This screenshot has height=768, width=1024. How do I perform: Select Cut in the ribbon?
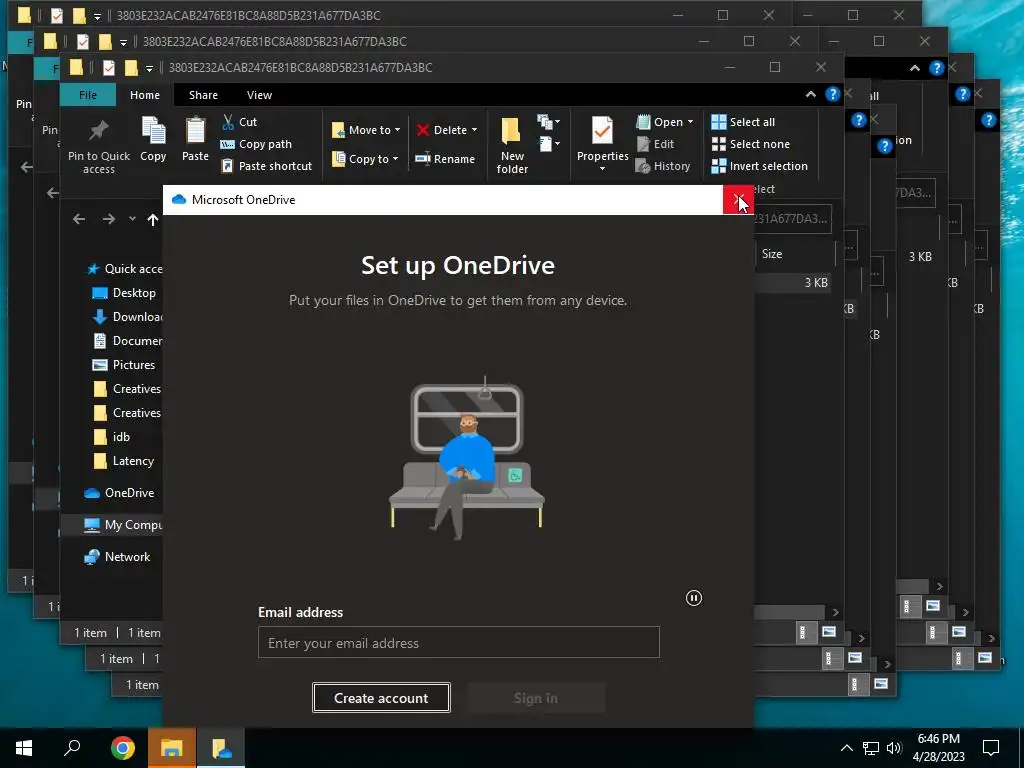coord(240,122)
